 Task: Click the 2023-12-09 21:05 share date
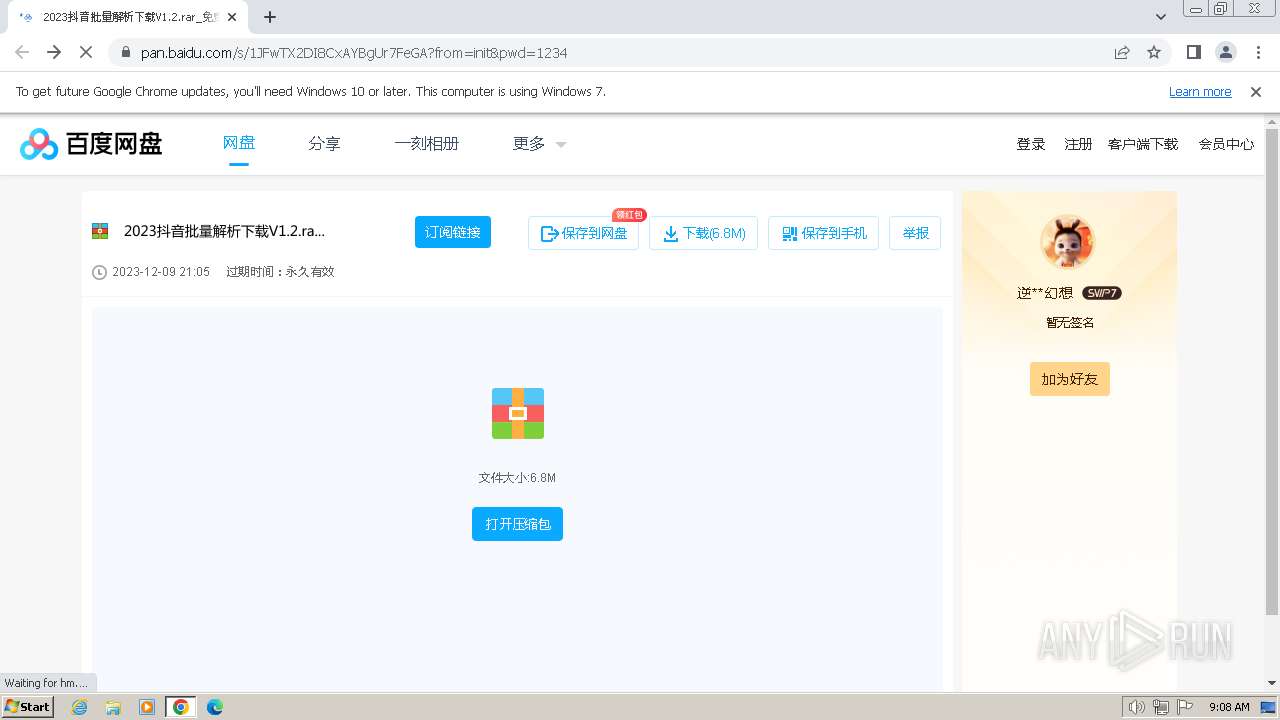(161, 272)
